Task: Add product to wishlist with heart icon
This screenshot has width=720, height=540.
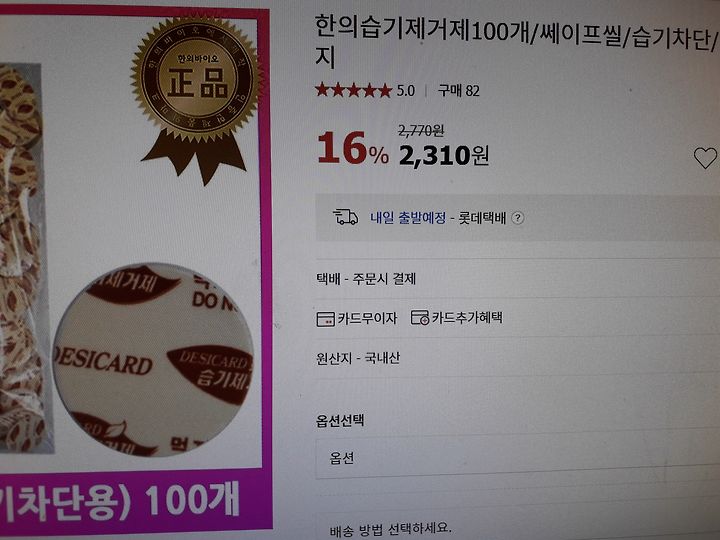Action: tap(705, 158)
